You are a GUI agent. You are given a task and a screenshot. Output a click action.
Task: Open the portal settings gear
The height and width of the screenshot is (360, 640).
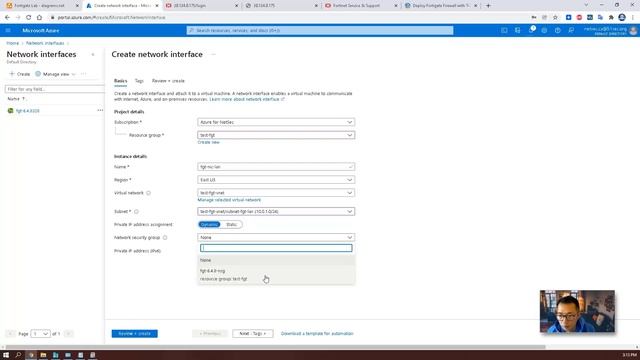click(x=544, y=30)
